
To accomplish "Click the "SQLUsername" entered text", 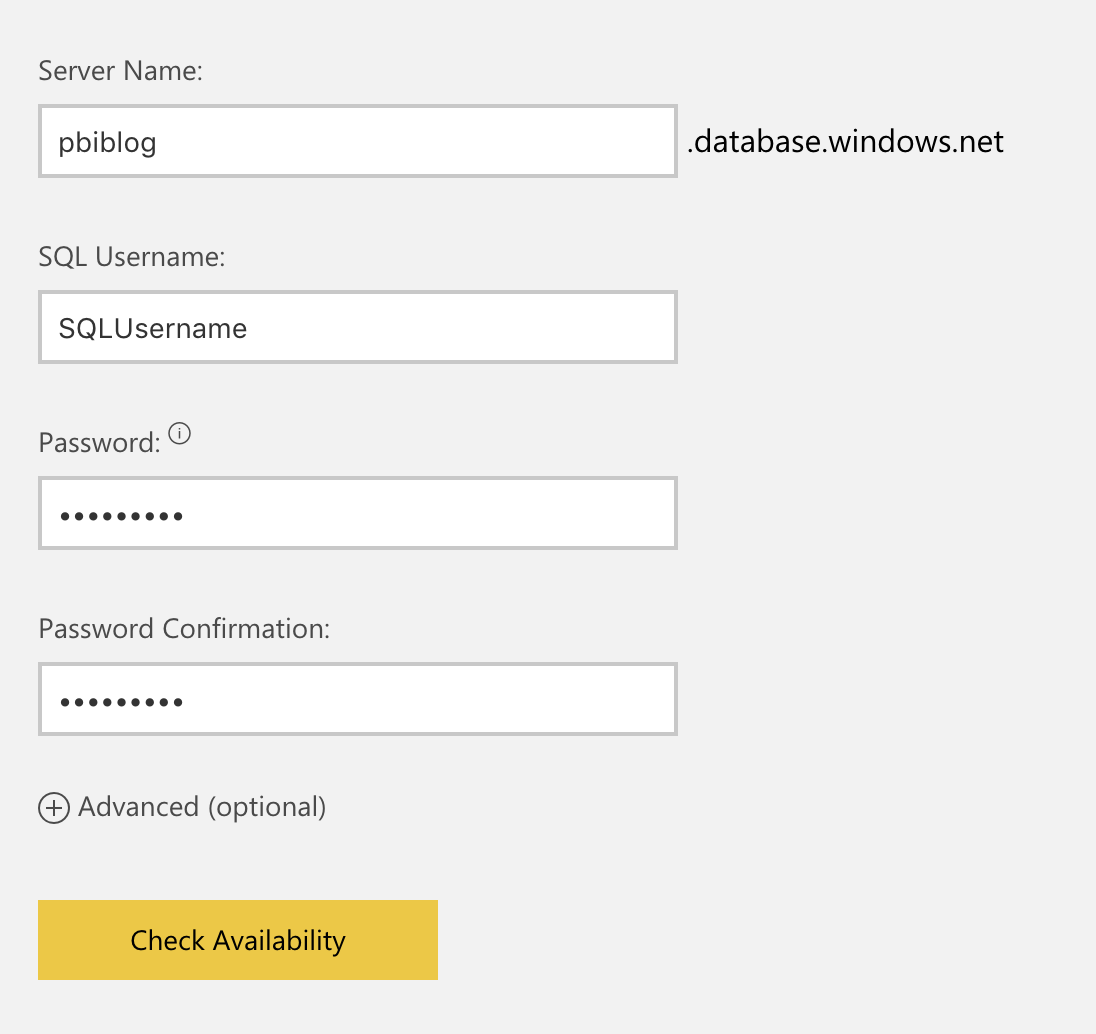I will coord(153,328).
